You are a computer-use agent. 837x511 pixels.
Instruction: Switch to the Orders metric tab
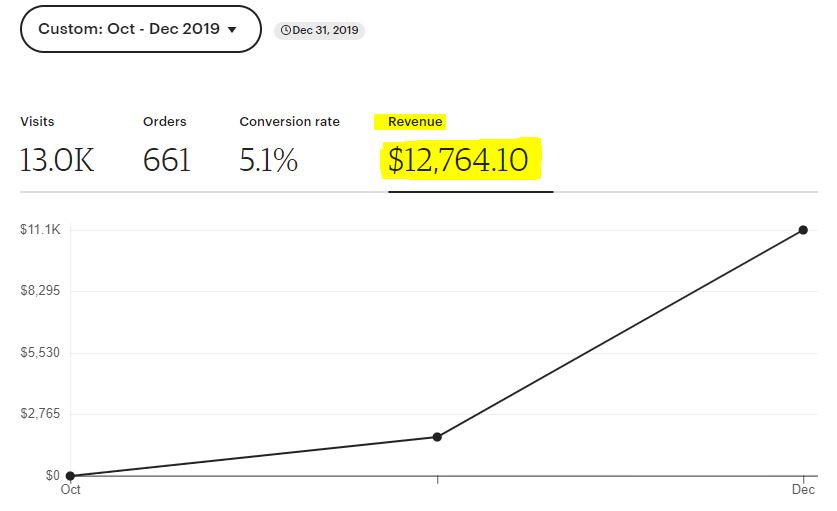click(x=165, y=121)
